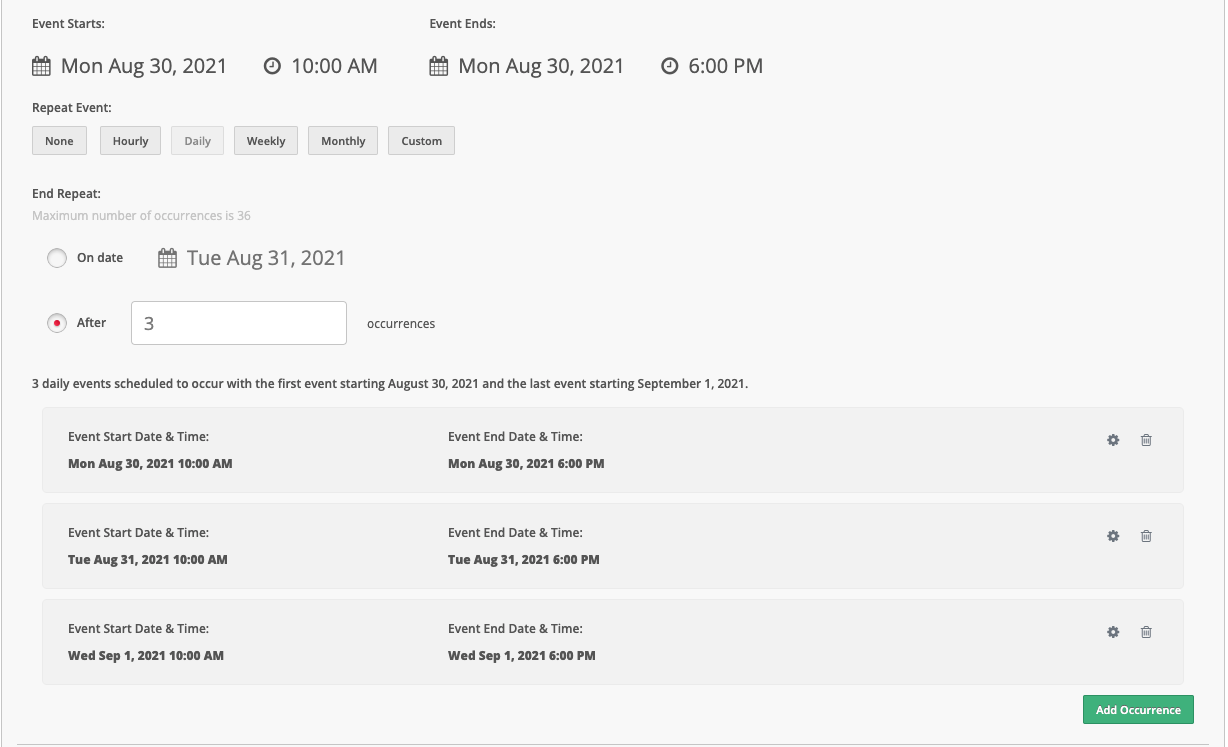Choose the Daily repeat option
Viewport: 1228px width, 747px height.
[197, 141]
